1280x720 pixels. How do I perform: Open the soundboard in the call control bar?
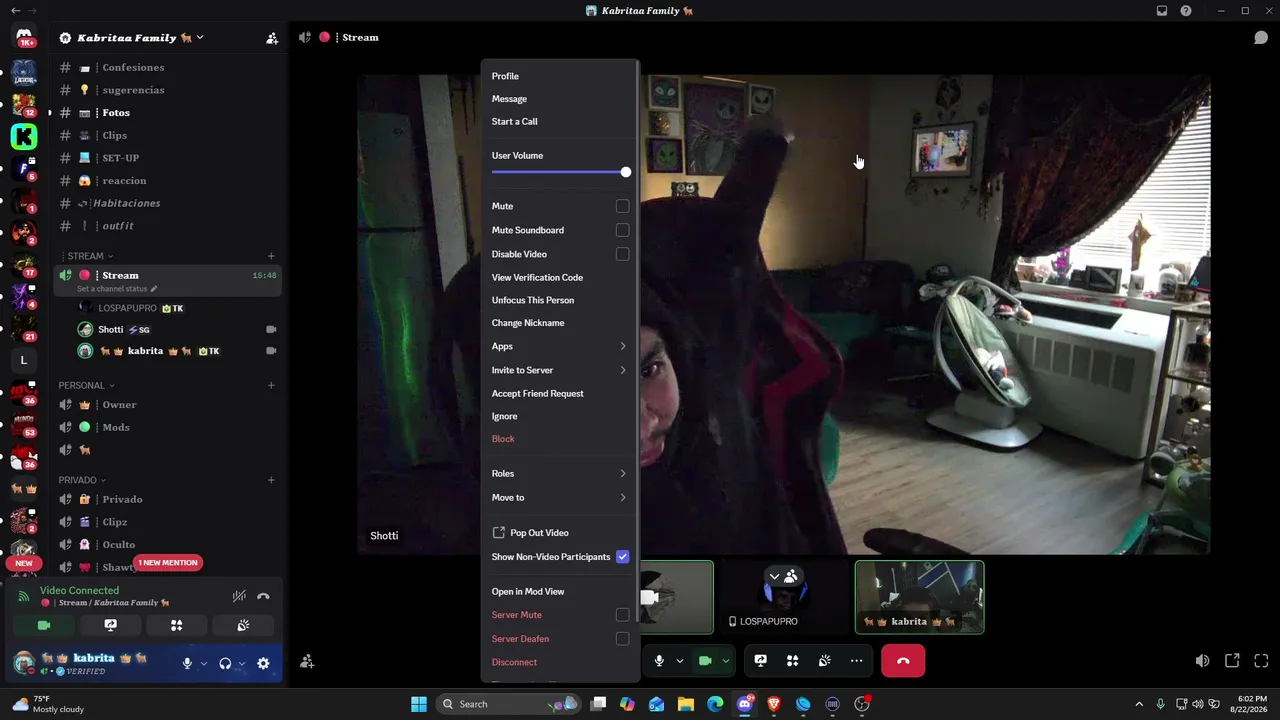(x=824, y=661)
